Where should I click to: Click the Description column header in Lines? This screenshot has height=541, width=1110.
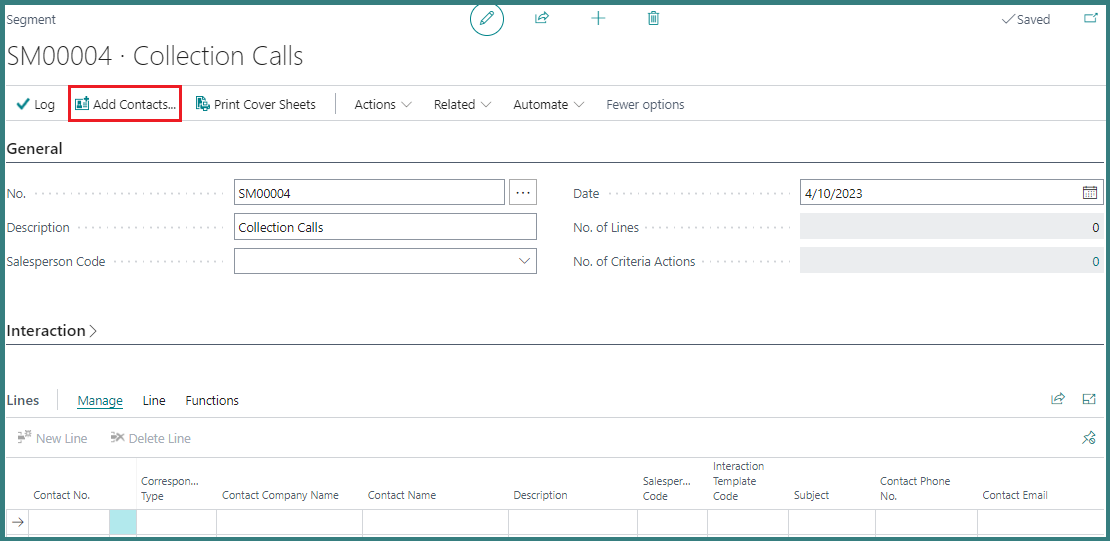[540, 495]
